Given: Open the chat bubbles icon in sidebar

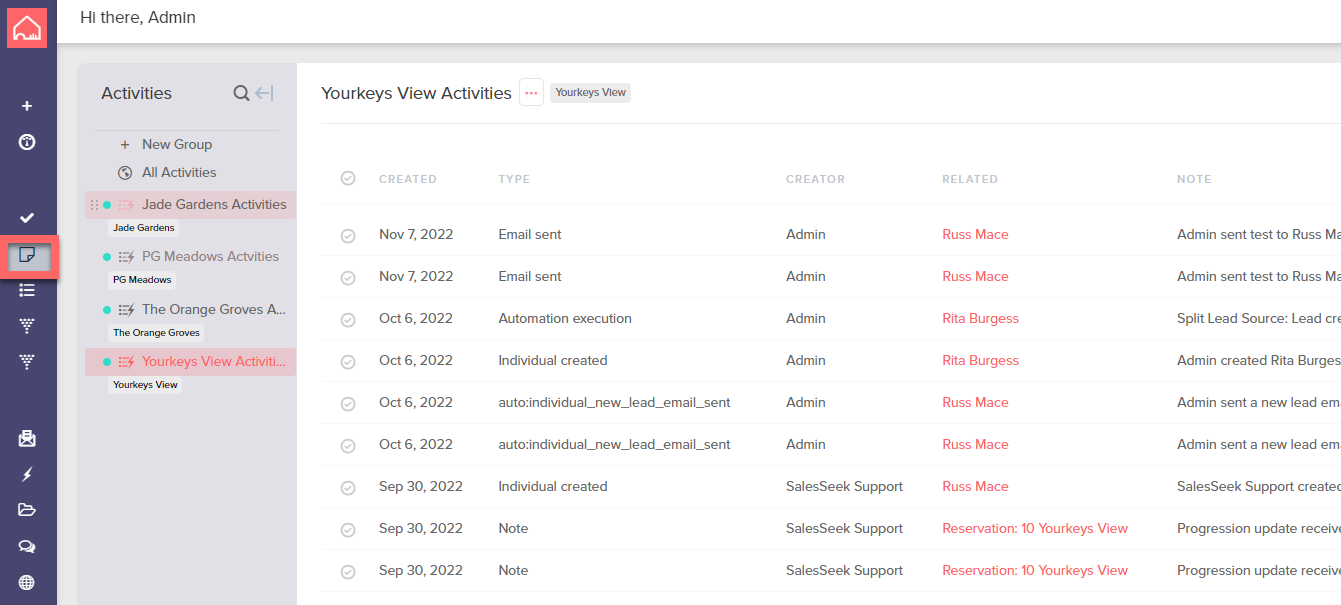Looking at the screenshot, I should pyautogui.click(x=27, y=546).
